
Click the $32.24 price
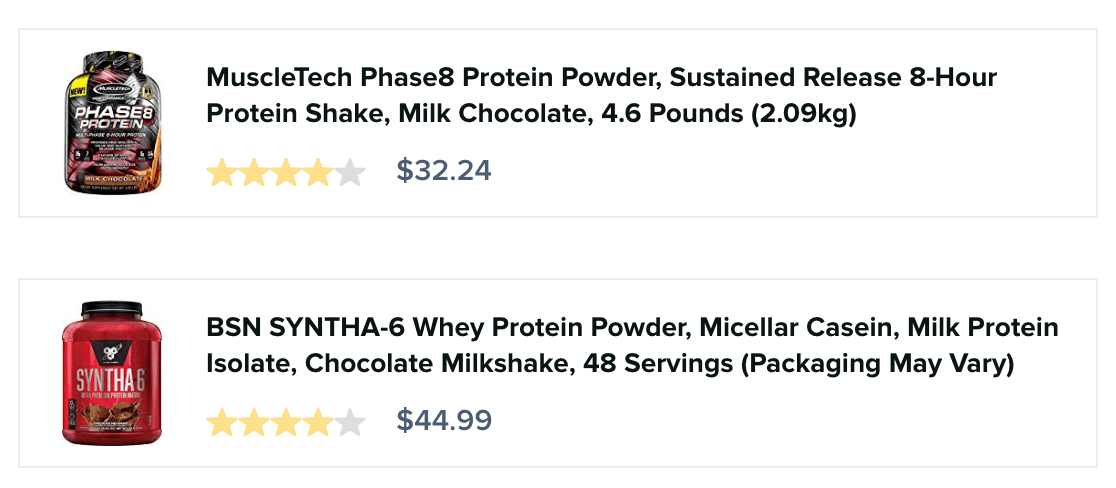point(444,171)
